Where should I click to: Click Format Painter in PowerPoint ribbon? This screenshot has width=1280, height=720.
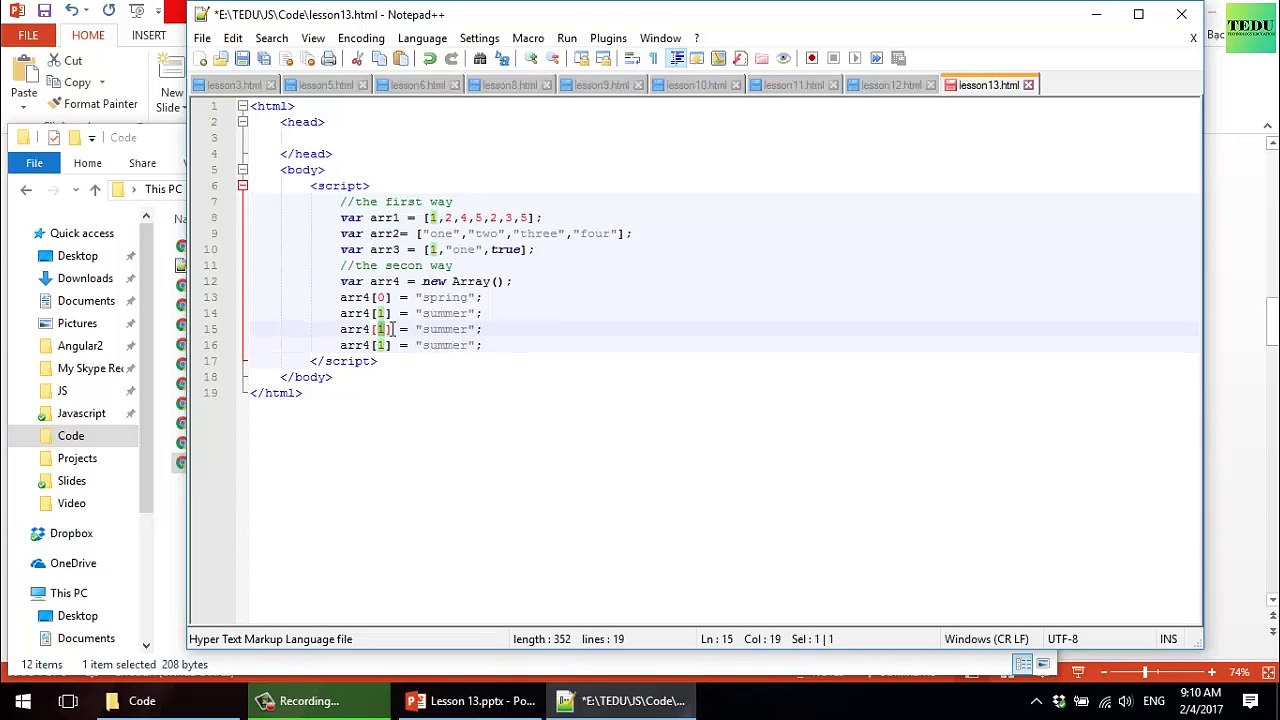[93, 104]
